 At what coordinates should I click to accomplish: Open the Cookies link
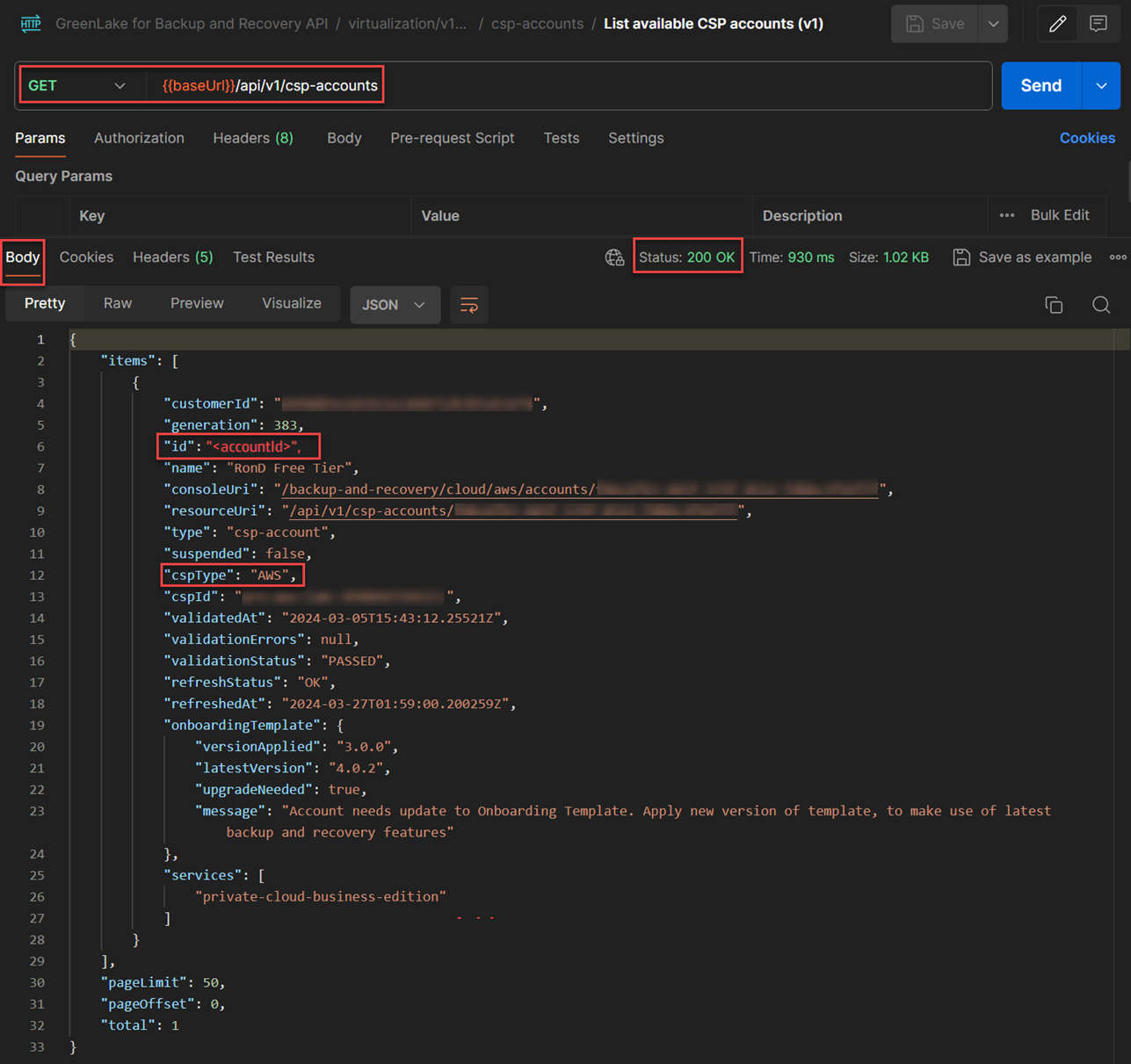tap(1087, 138)
